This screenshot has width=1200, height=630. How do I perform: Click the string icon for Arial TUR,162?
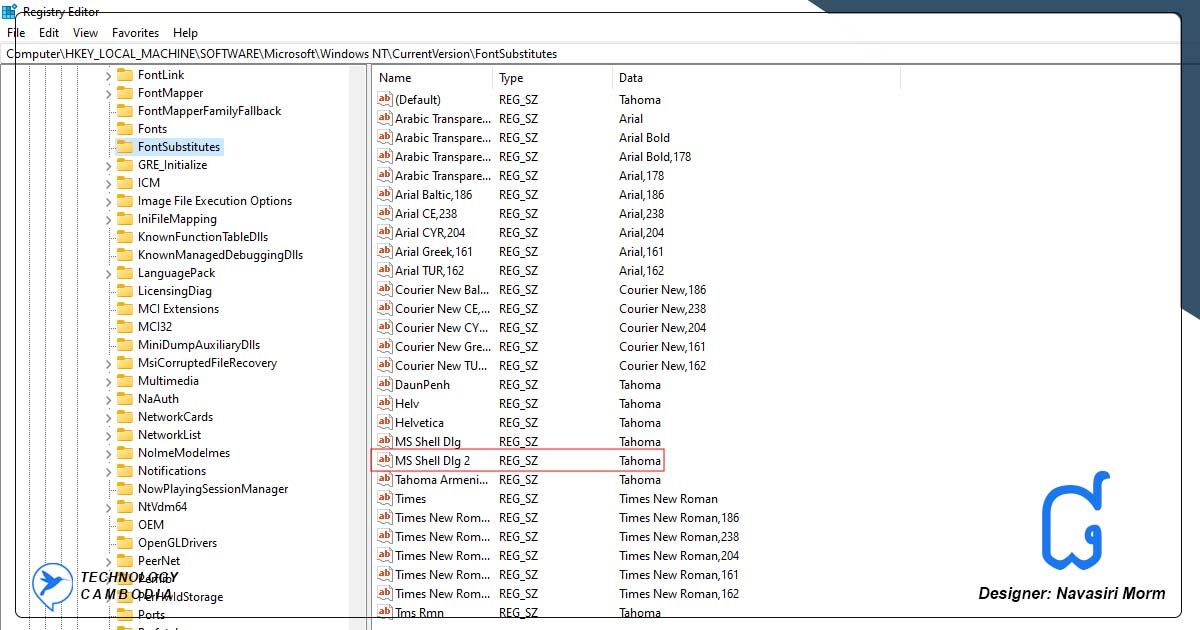(x=385, y=270)
